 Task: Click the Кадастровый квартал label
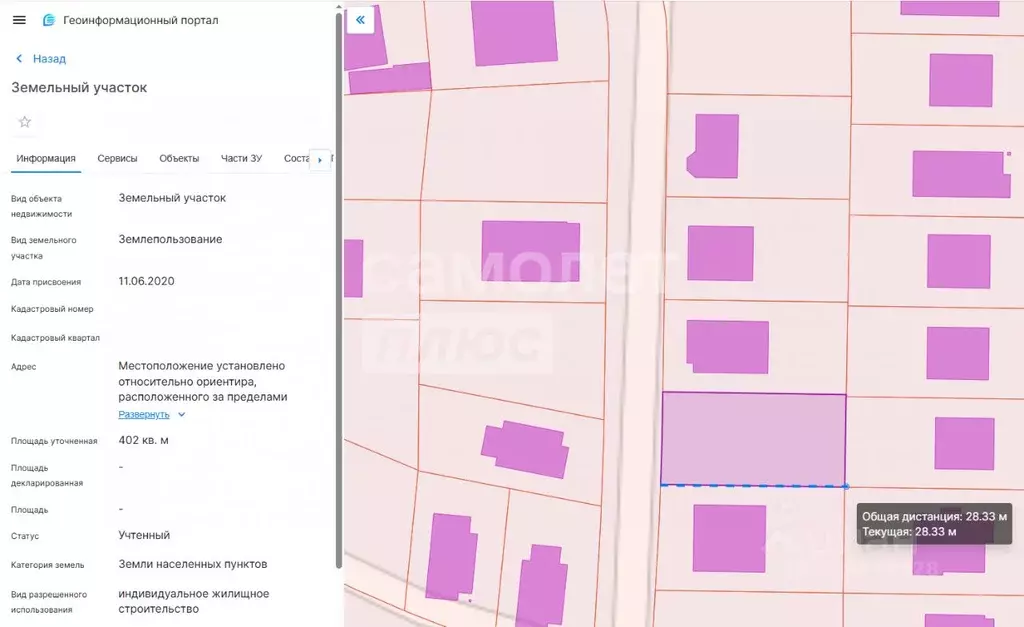(x=56, y=338)
